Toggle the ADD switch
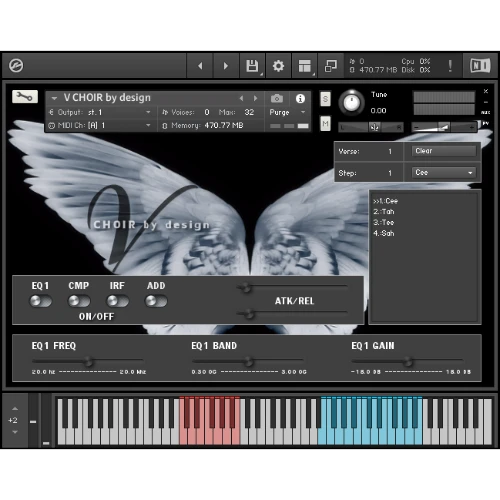The height and width of the screenshot is (500, 500). click(156, 301)
